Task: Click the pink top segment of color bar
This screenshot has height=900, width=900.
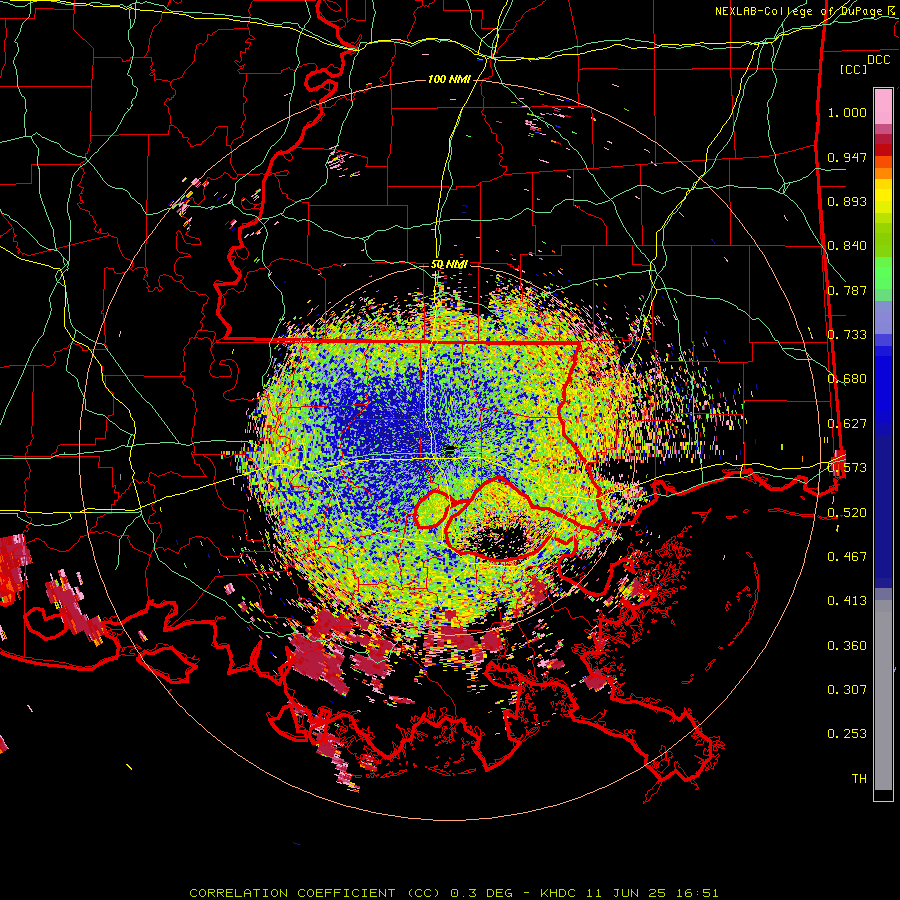Action: pos(883,106)
